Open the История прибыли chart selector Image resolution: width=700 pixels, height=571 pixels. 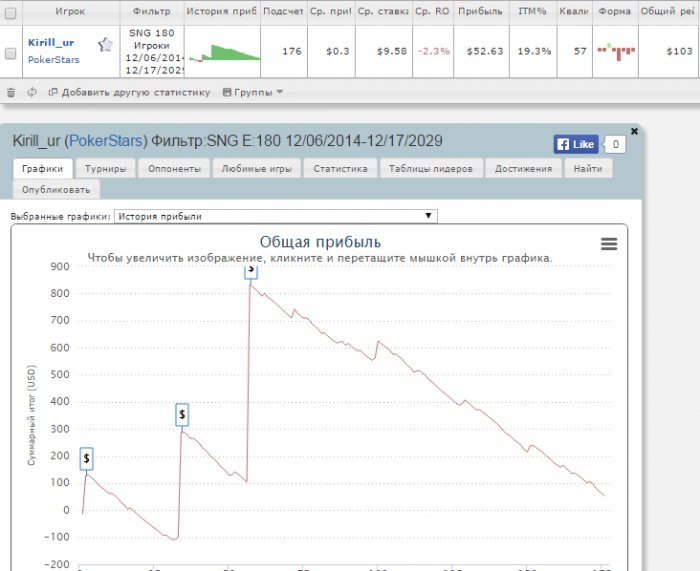(275, 216)
